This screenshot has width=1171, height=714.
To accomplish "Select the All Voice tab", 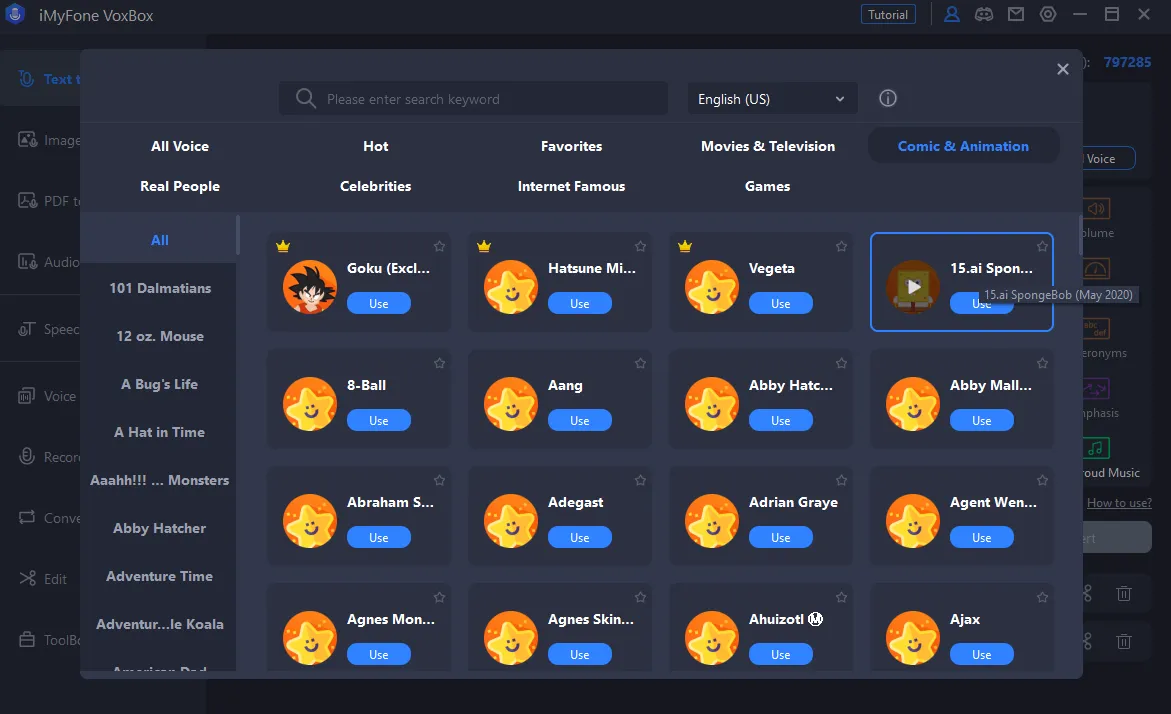I will 180,146.
